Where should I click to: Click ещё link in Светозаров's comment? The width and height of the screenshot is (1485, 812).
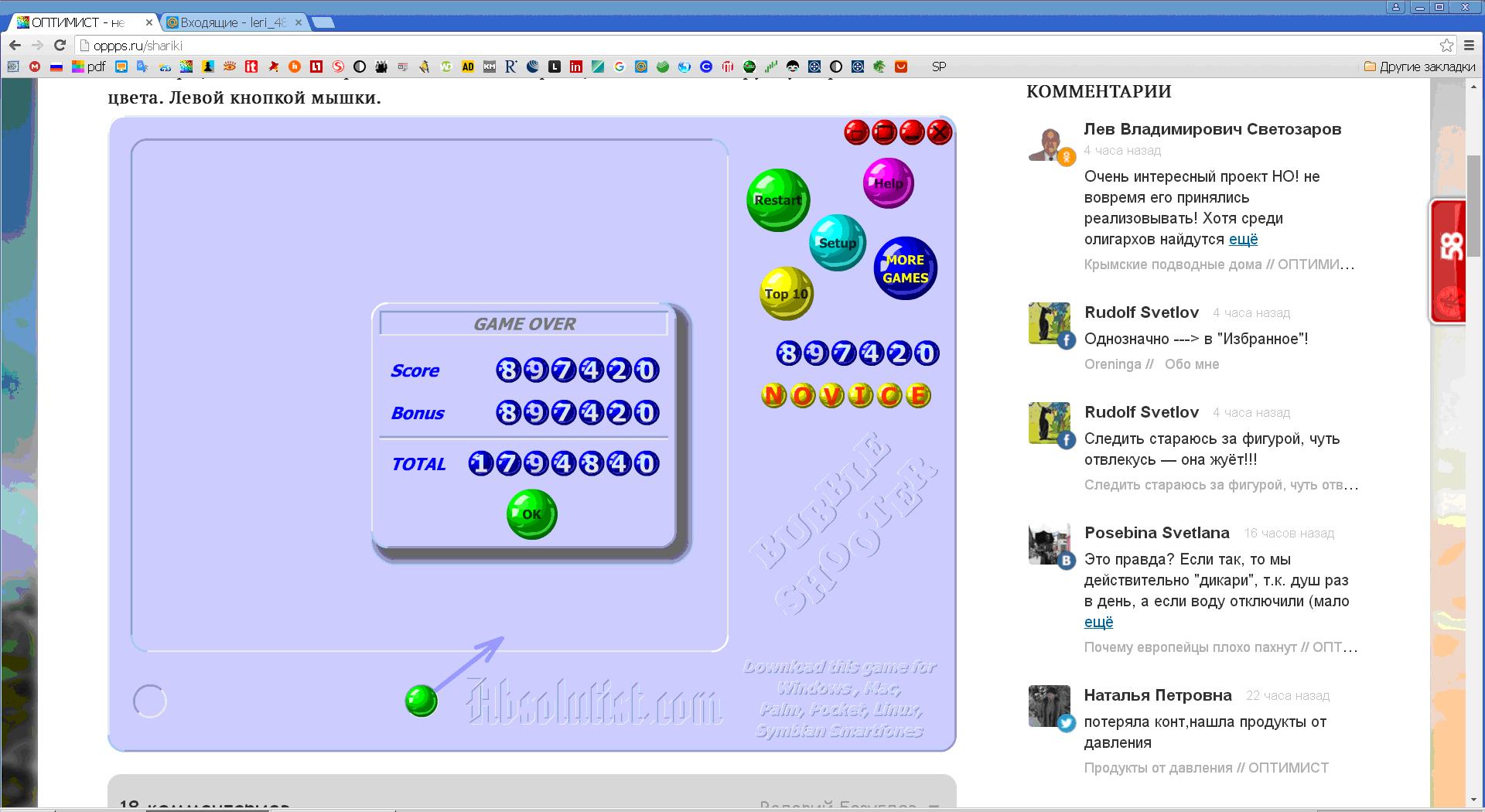click(1244, 239)
